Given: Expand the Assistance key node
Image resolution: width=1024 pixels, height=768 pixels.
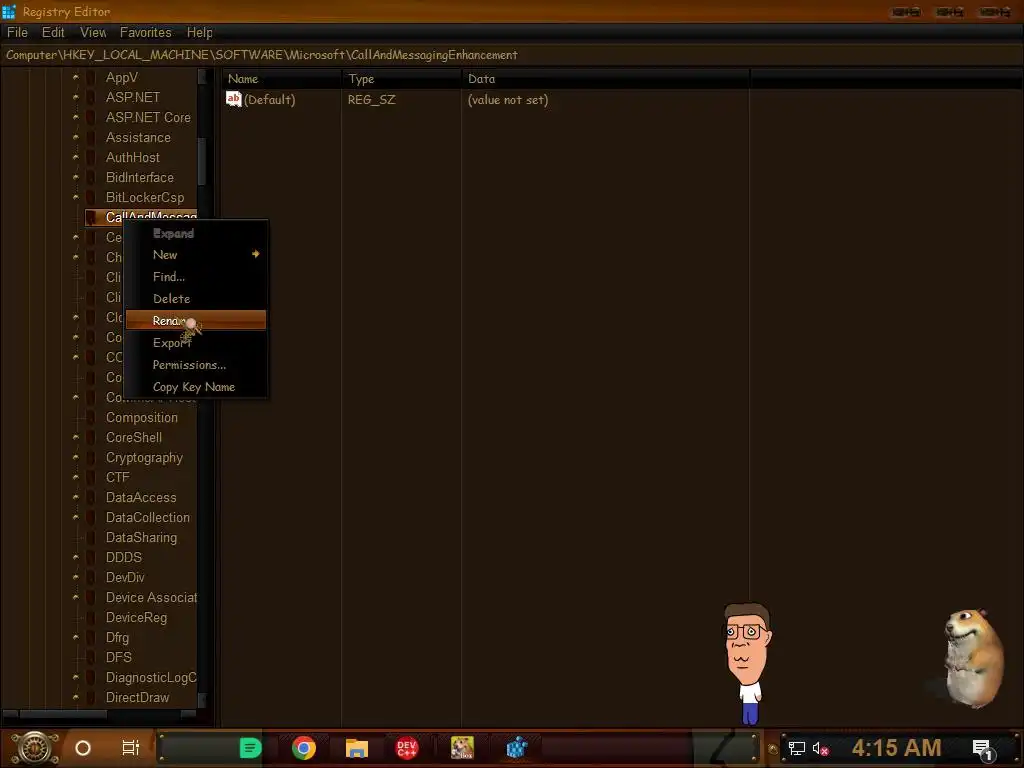Looking at the screenshot, I should click(76, 137).
